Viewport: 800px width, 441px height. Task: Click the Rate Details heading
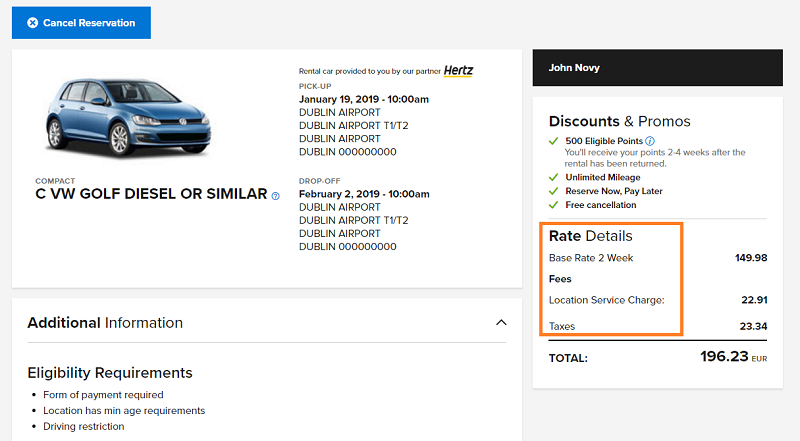pyautogui.click(x=590, y=236)
